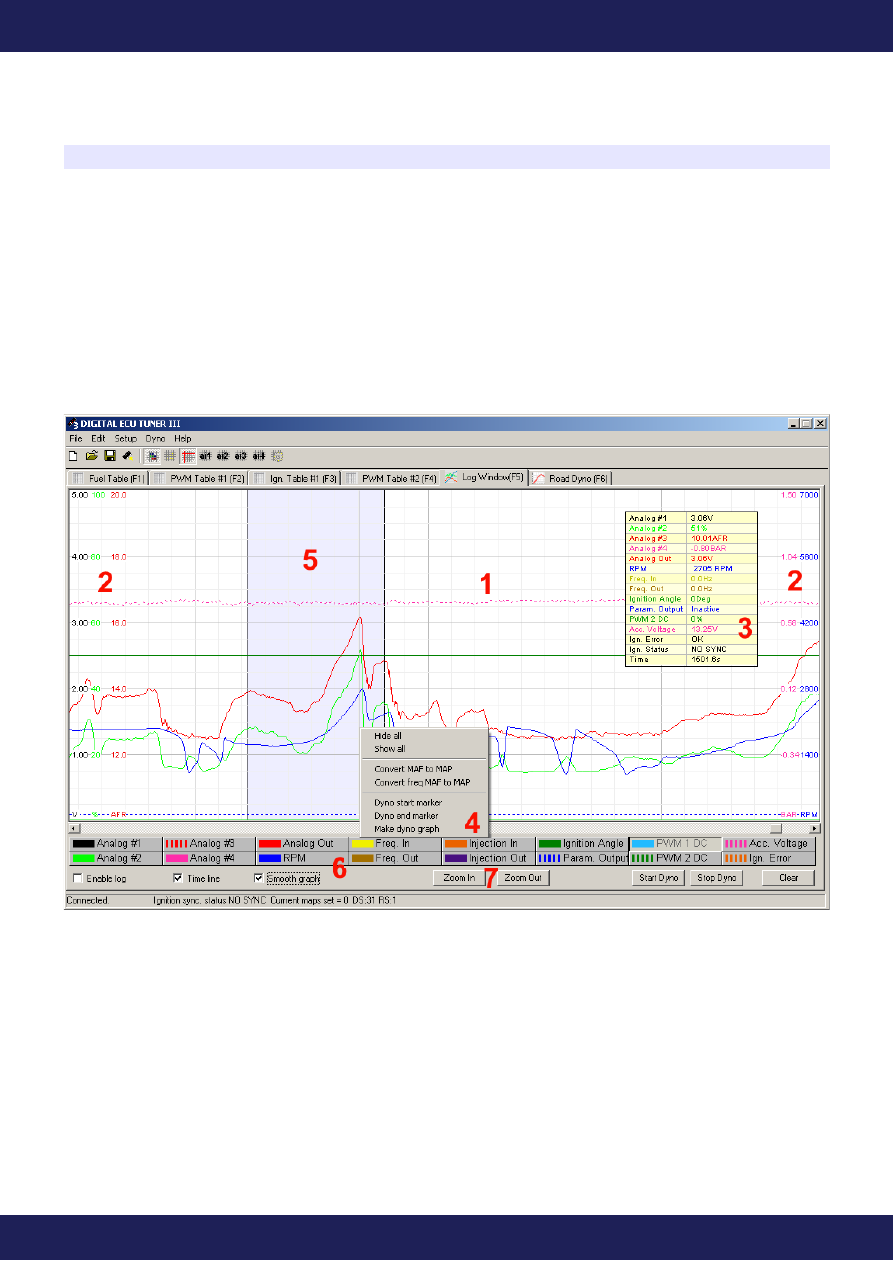Image resolution: width=894 pixels, height=1263 pixels.
Task: Uncheck the Time line checkbox
Action: [x=179, y=879]
